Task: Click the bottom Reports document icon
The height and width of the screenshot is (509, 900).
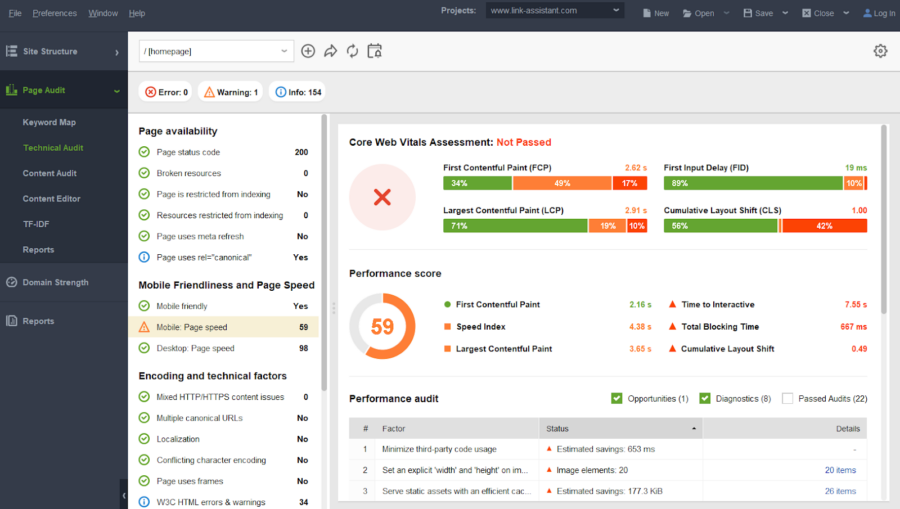Action: coord(11,321)
